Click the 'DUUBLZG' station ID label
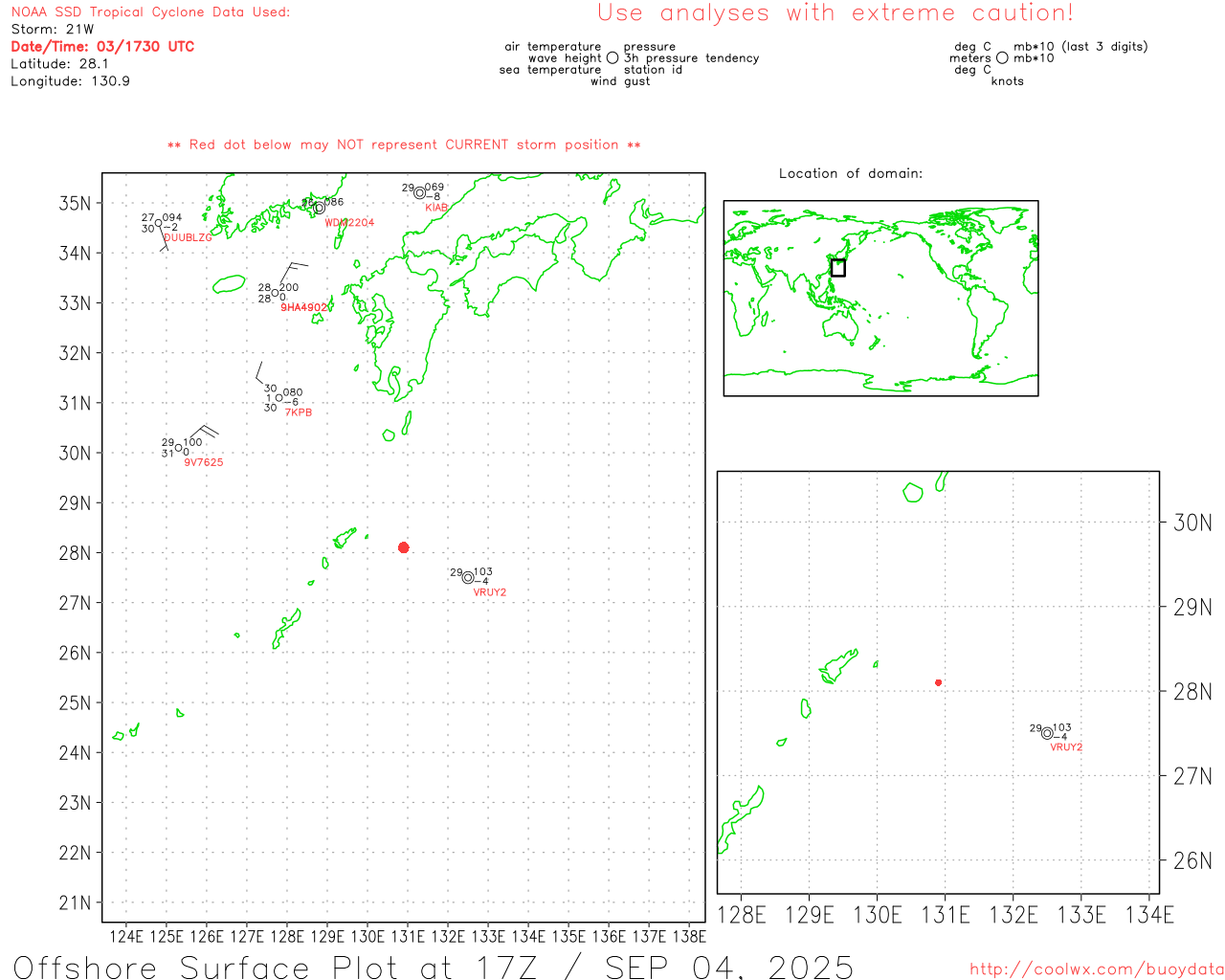This screenshot has width=1225, height=980. (x=188, y=237)
